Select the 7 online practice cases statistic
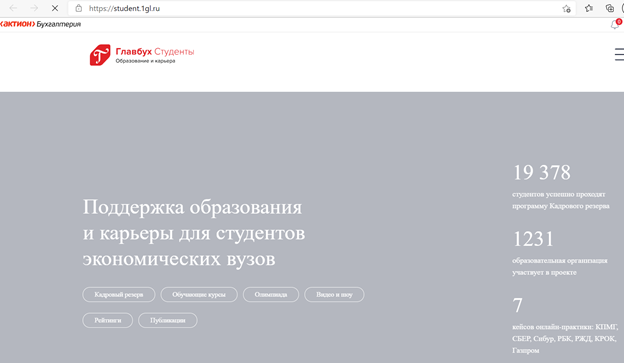Image resolution: width=624 pixels, height=363 pixels. coord(517,306)
